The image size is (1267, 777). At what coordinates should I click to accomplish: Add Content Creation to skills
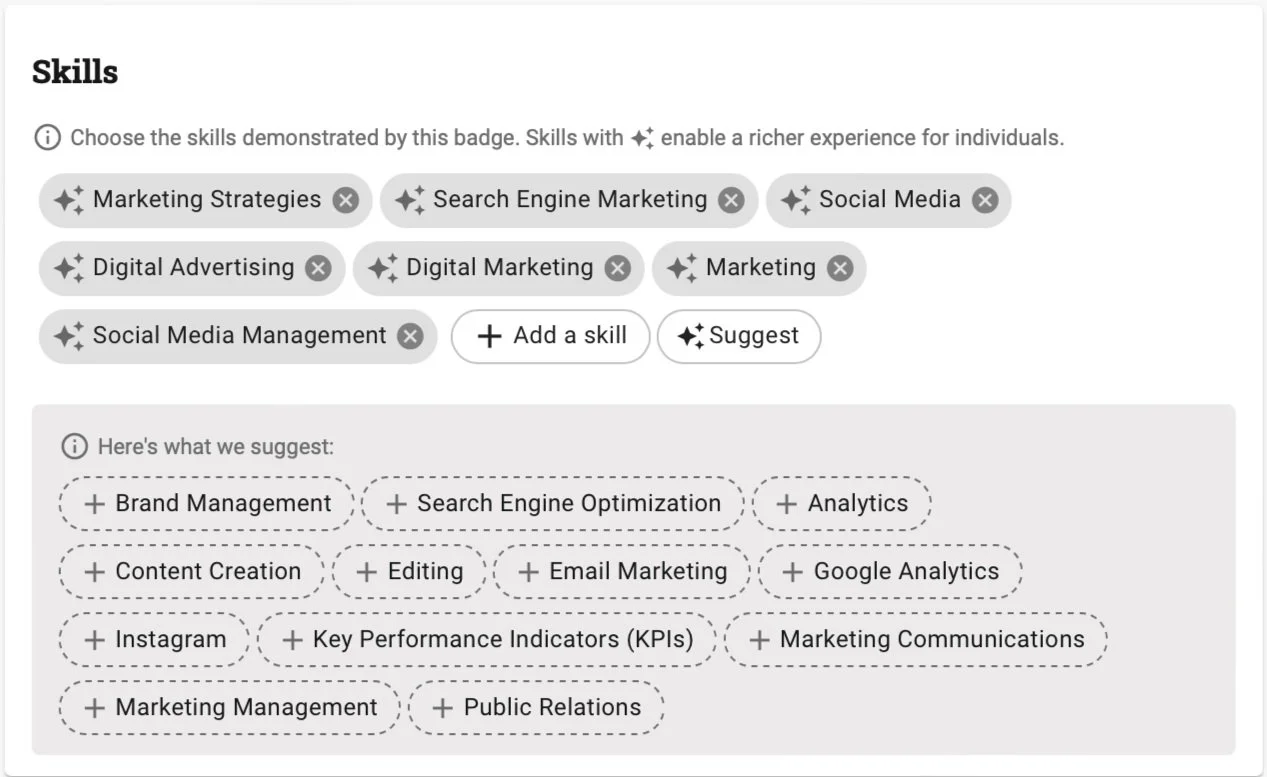[192, 572]
